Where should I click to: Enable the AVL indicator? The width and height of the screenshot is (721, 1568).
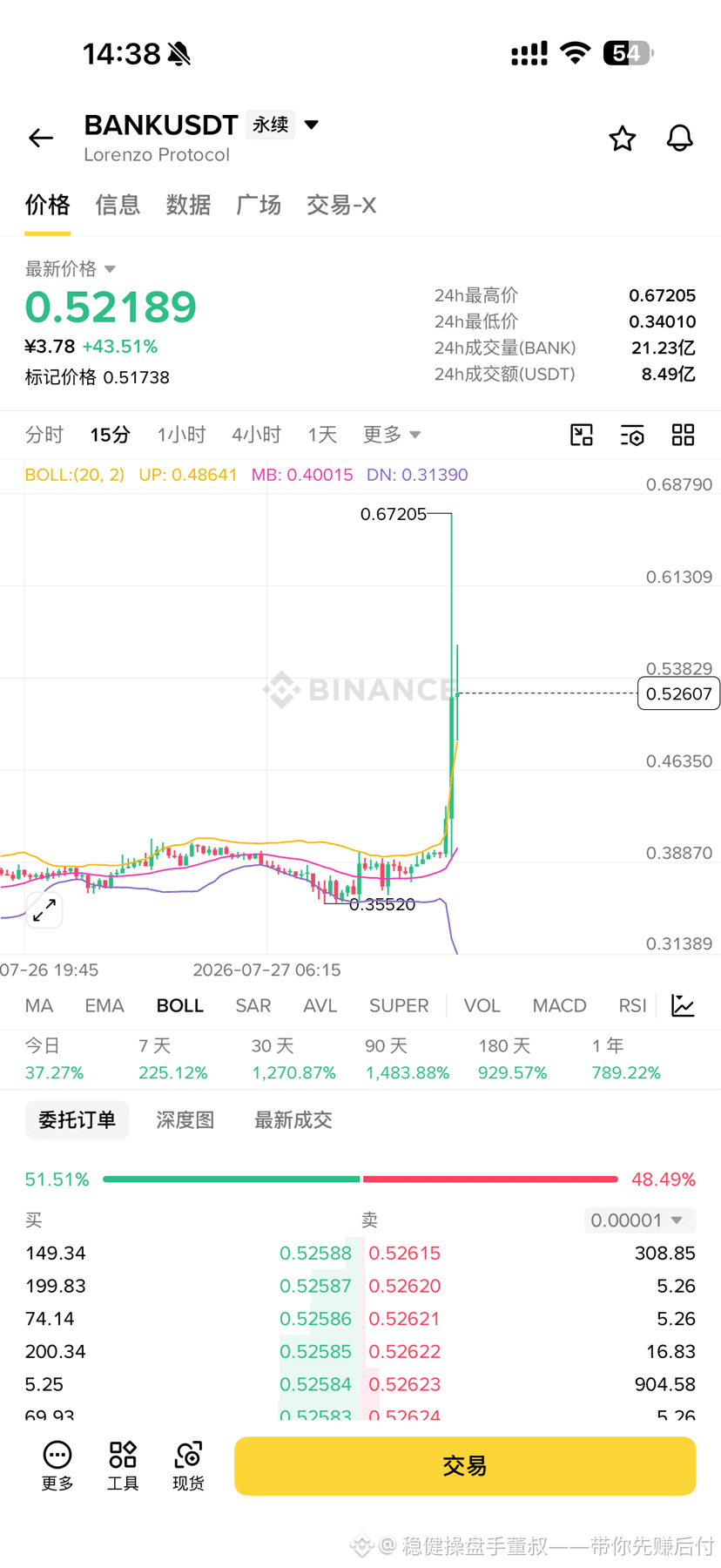tap(320, 1006)
